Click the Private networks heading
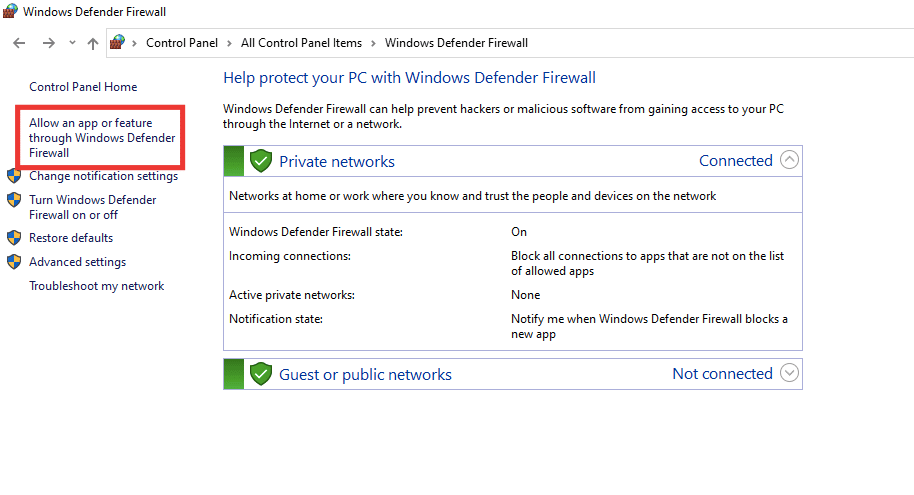Viewport: 914px width, 495px height. click(337, 162)
